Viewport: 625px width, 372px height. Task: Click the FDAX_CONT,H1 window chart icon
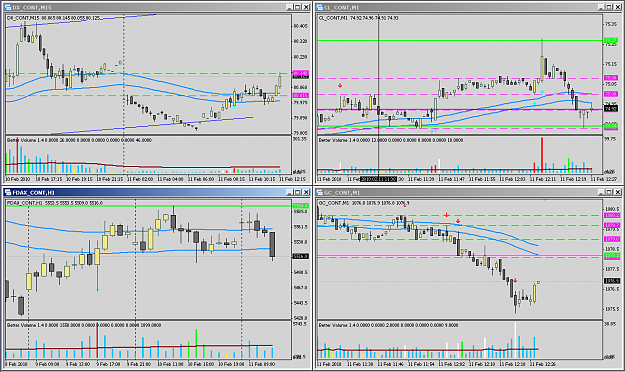click(8, 192)
